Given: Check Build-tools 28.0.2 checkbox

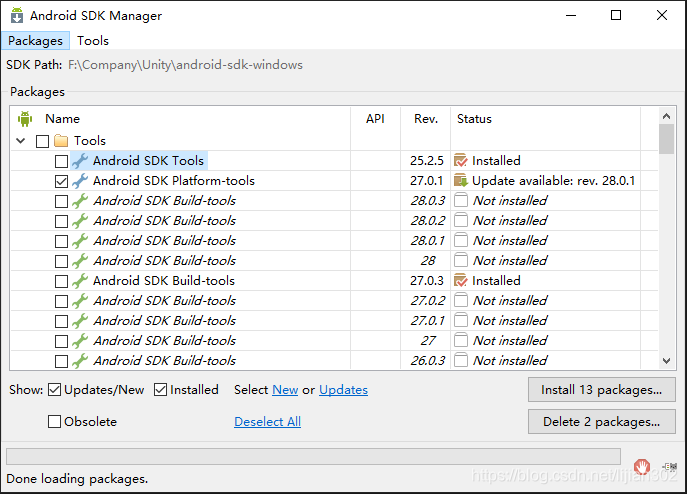Looking at the screenshot, I should 61,221.
